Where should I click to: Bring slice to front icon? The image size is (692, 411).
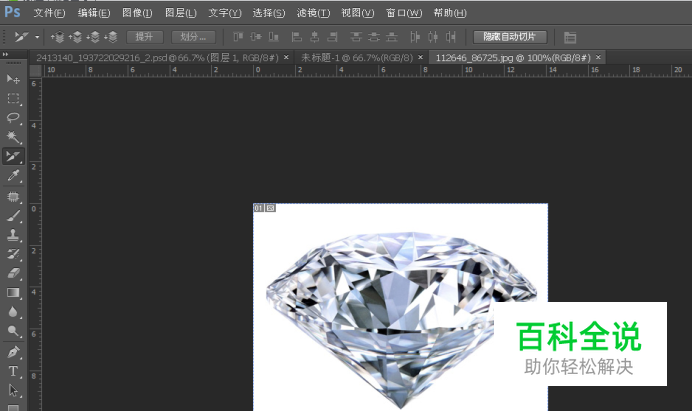[57, 37]
